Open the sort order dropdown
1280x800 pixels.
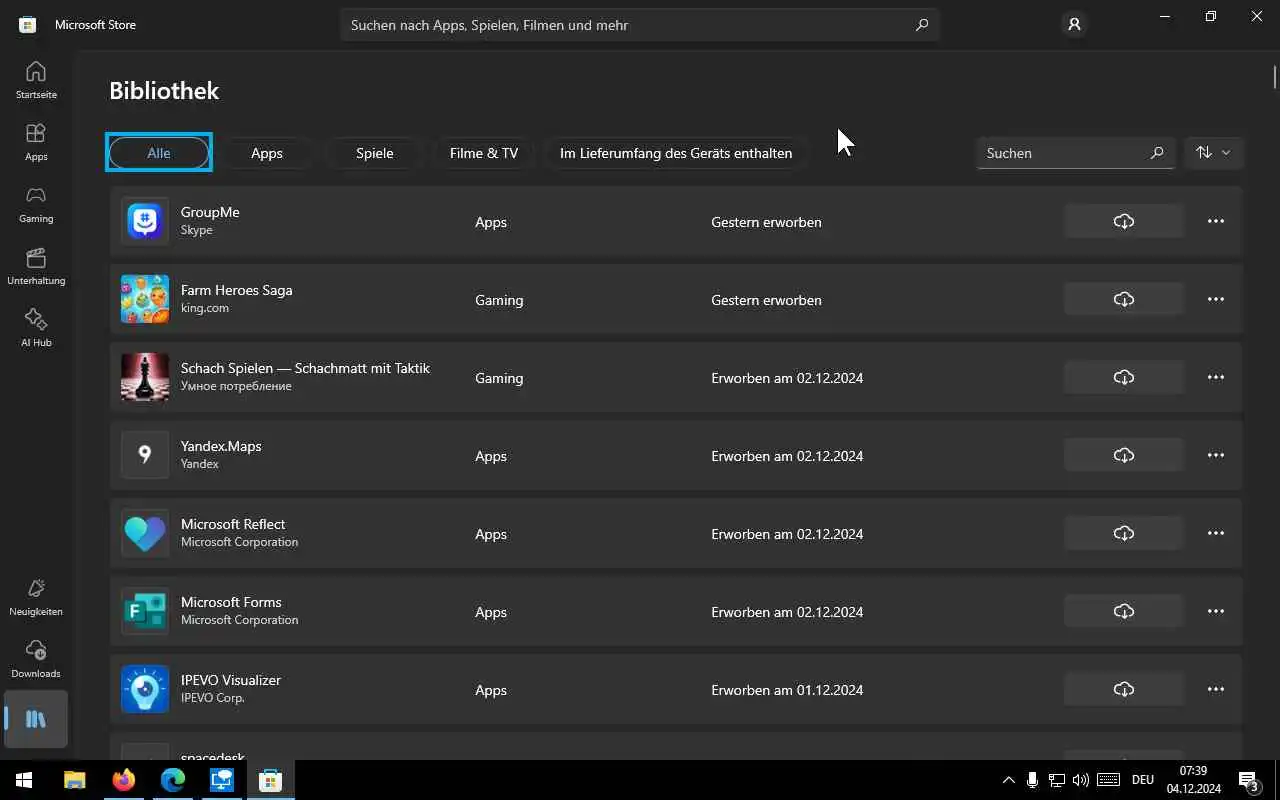tap(1213, 153)
